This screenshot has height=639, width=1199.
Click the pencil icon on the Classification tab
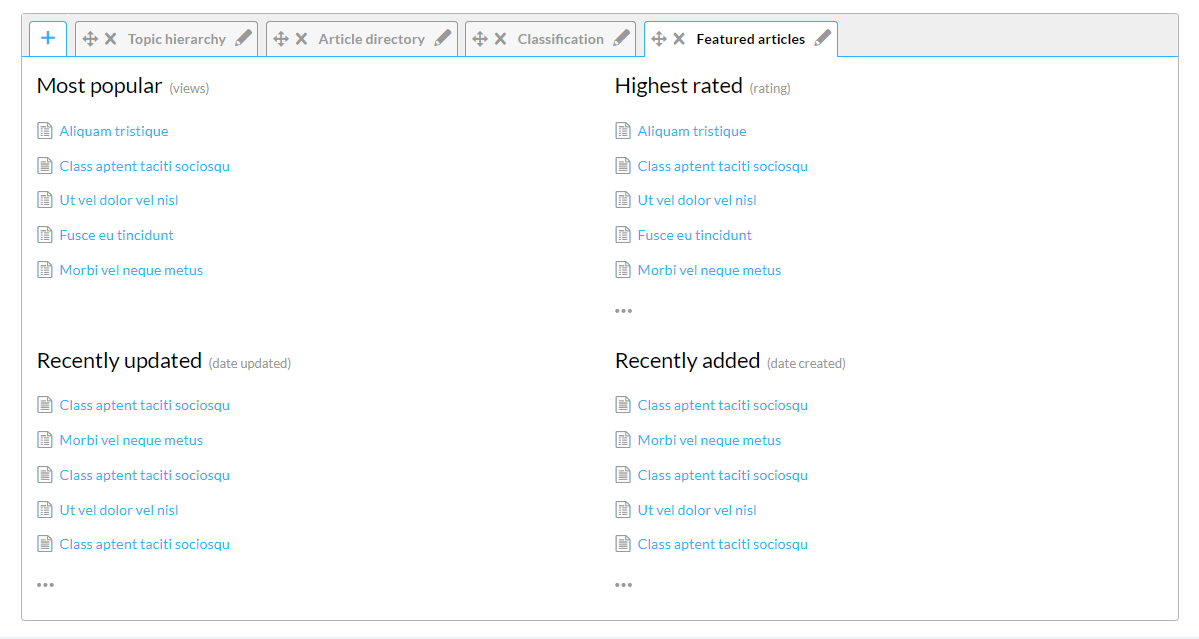622,39
